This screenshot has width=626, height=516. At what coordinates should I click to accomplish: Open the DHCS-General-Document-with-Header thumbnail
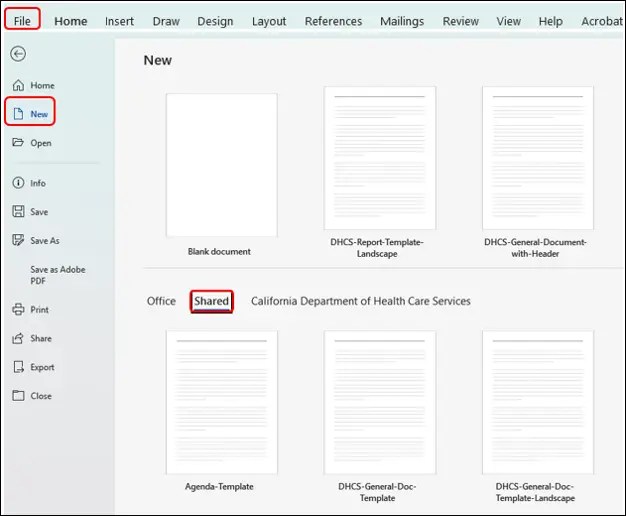tap(538, 158)
